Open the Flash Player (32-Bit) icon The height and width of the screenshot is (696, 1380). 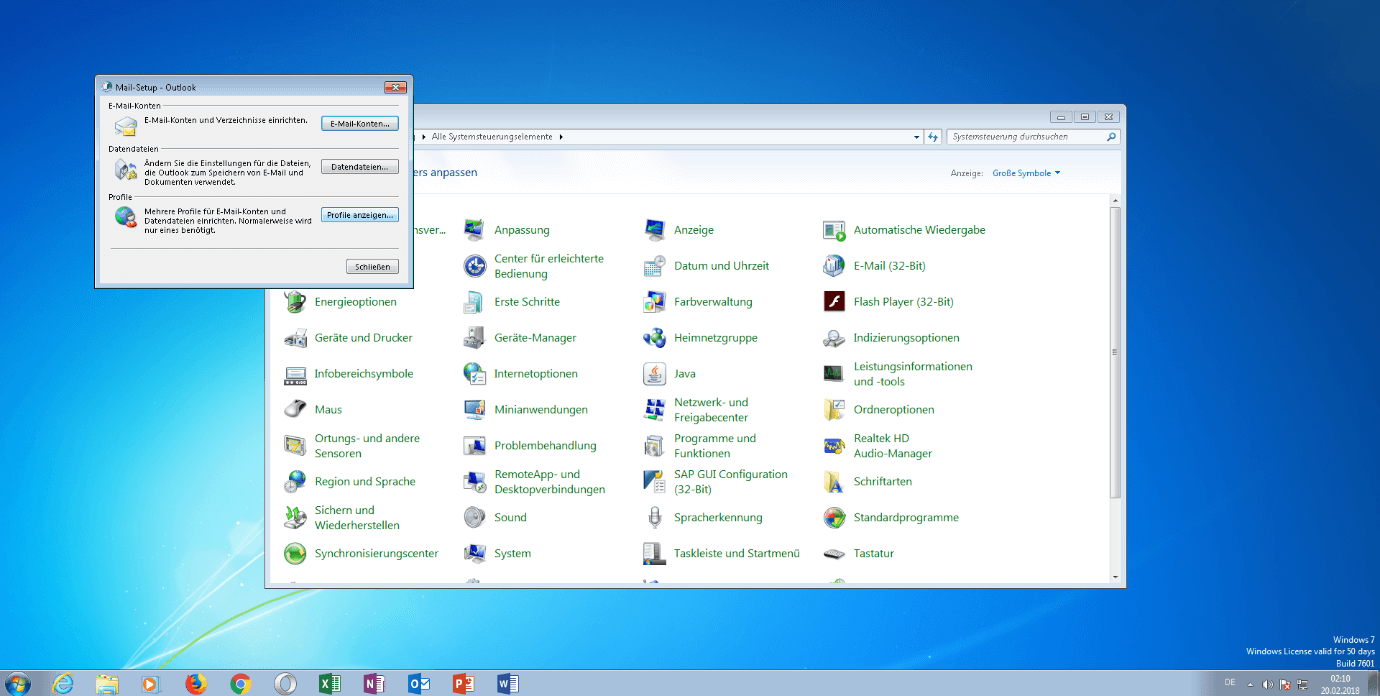coord(834,302)
